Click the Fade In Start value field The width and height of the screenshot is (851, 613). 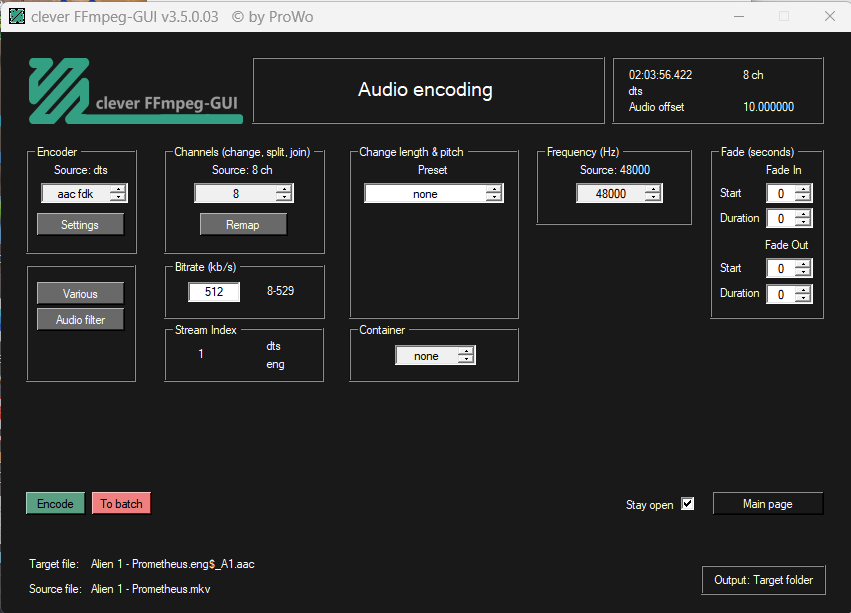pyautogui.click(x=780, y=193)
